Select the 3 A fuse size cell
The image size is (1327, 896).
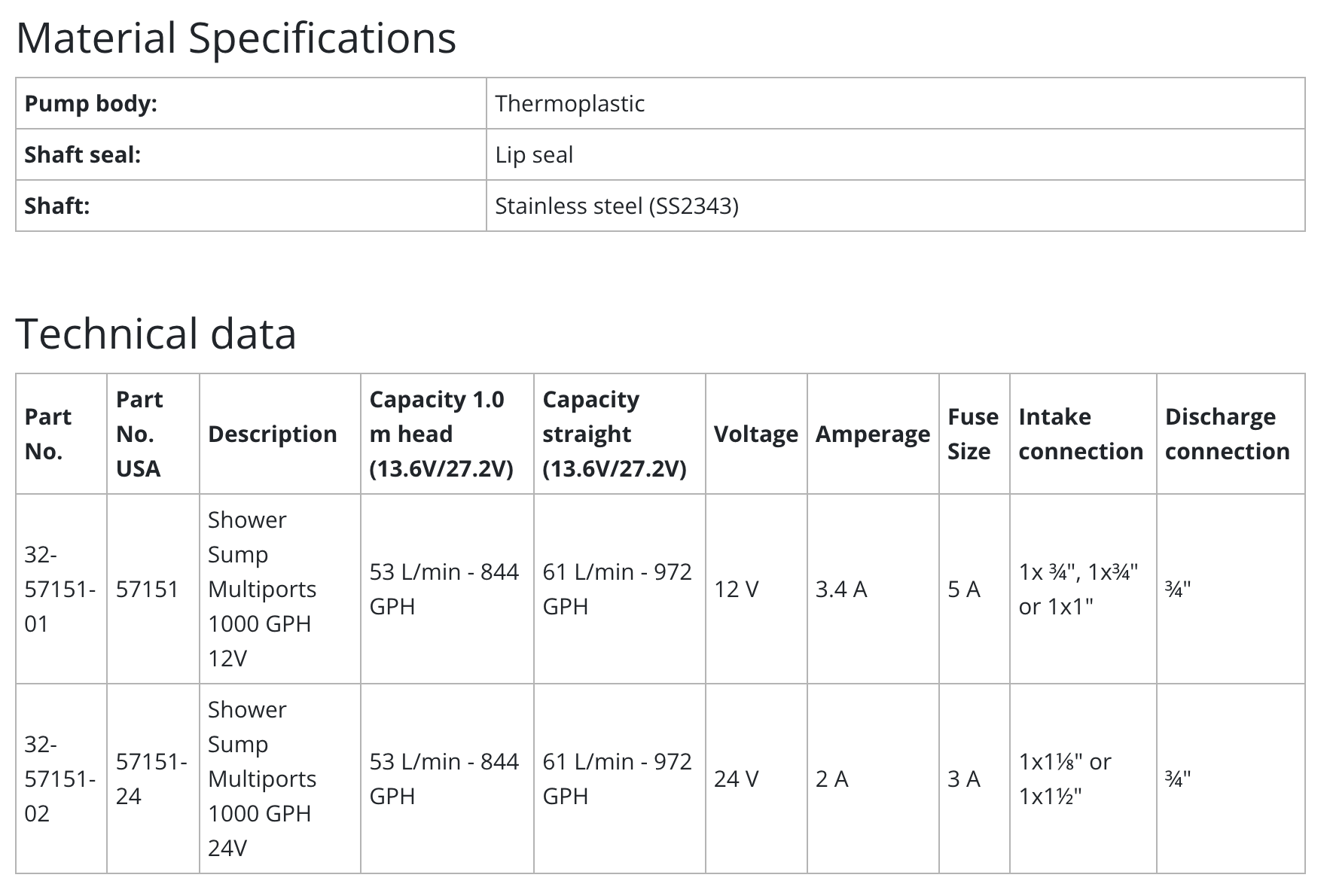point(963,779)
